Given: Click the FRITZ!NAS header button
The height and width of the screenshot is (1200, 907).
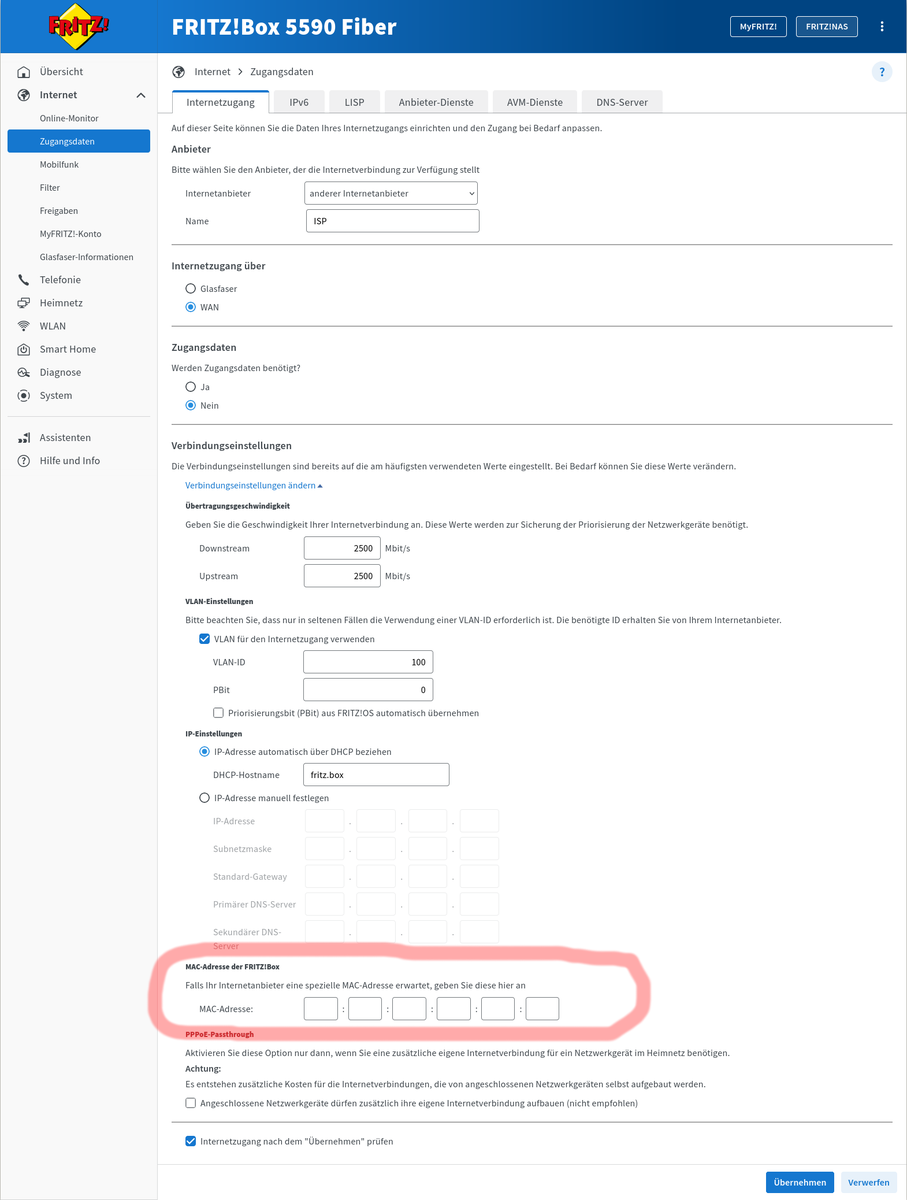Looking at the screenshot, I should coord(826,27).
